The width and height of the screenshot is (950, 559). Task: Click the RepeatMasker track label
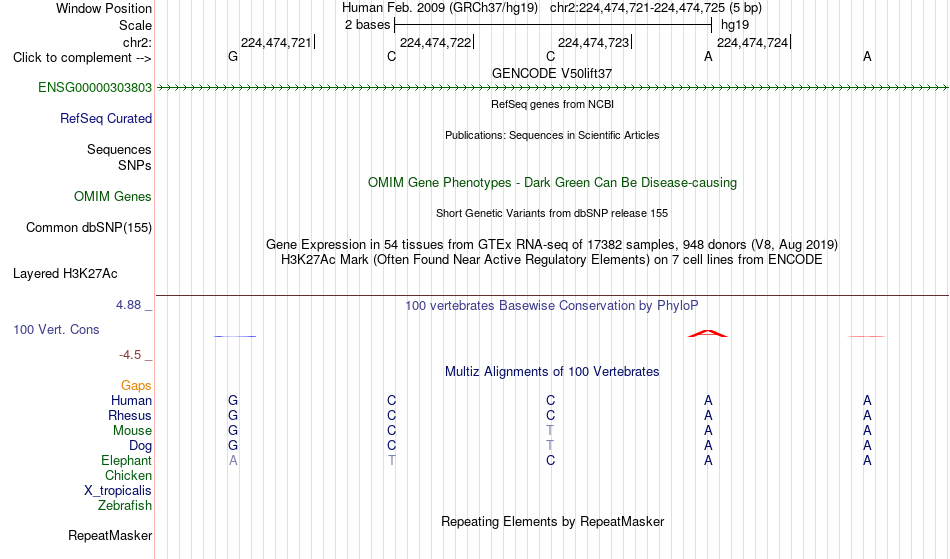pos(110,536)
